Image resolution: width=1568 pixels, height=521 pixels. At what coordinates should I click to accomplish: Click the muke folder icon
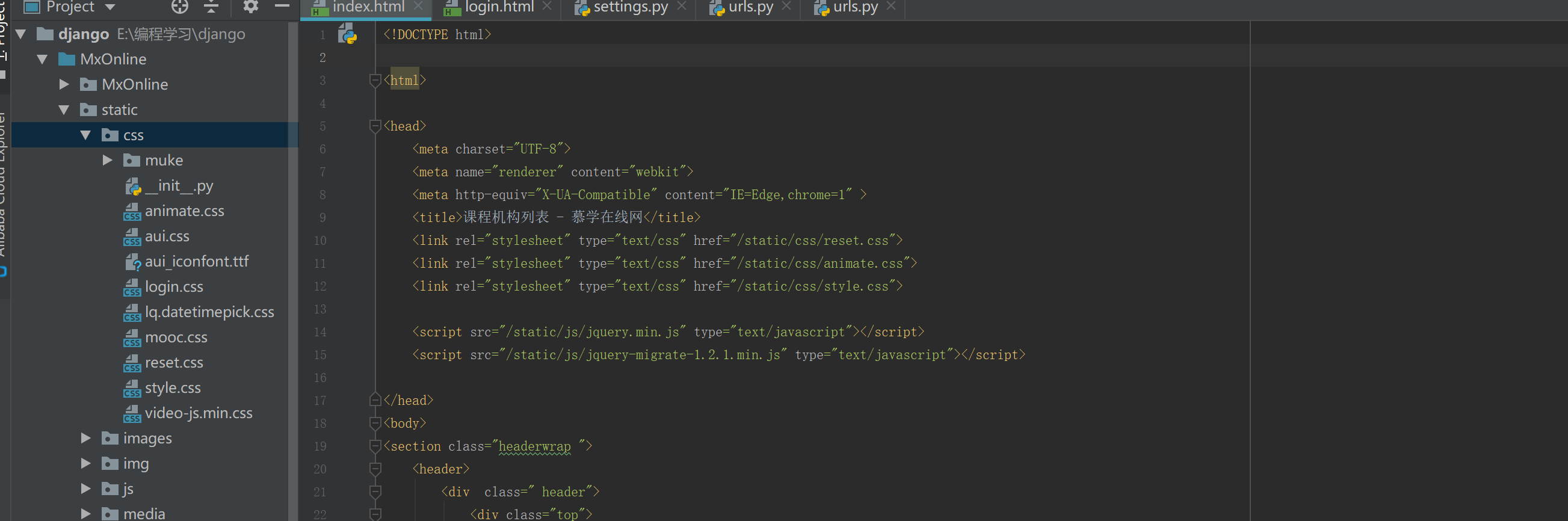(132, 161)
